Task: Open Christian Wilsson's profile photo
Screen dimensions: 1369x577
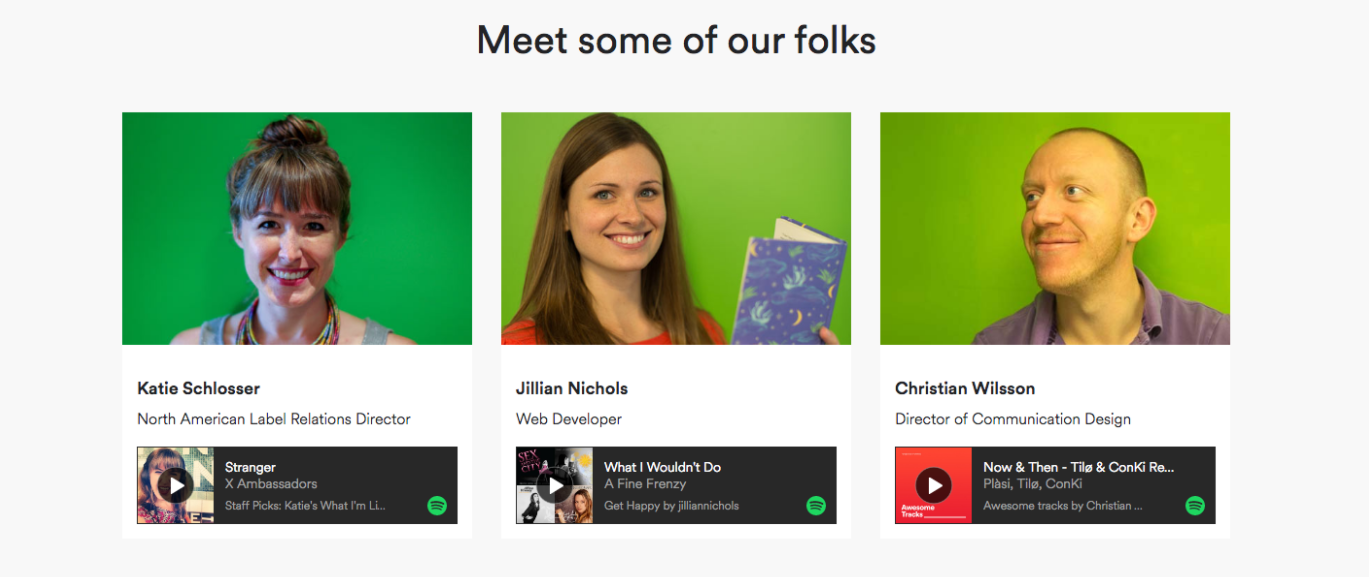Action: coord(1055,229)
